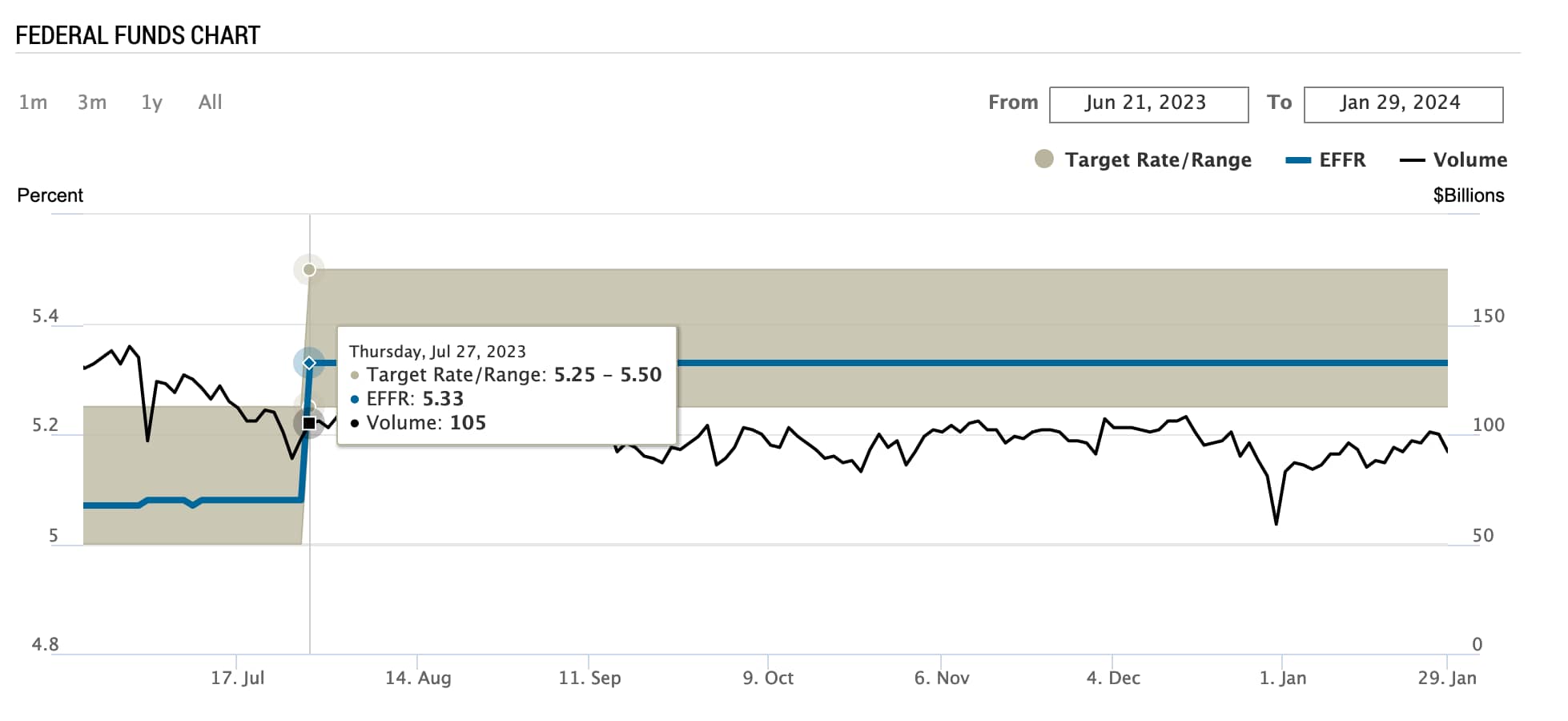Toggle the Volume legend line icon
The height and width of the screenshot is (721, 1568).
[x=1411, y=160]
